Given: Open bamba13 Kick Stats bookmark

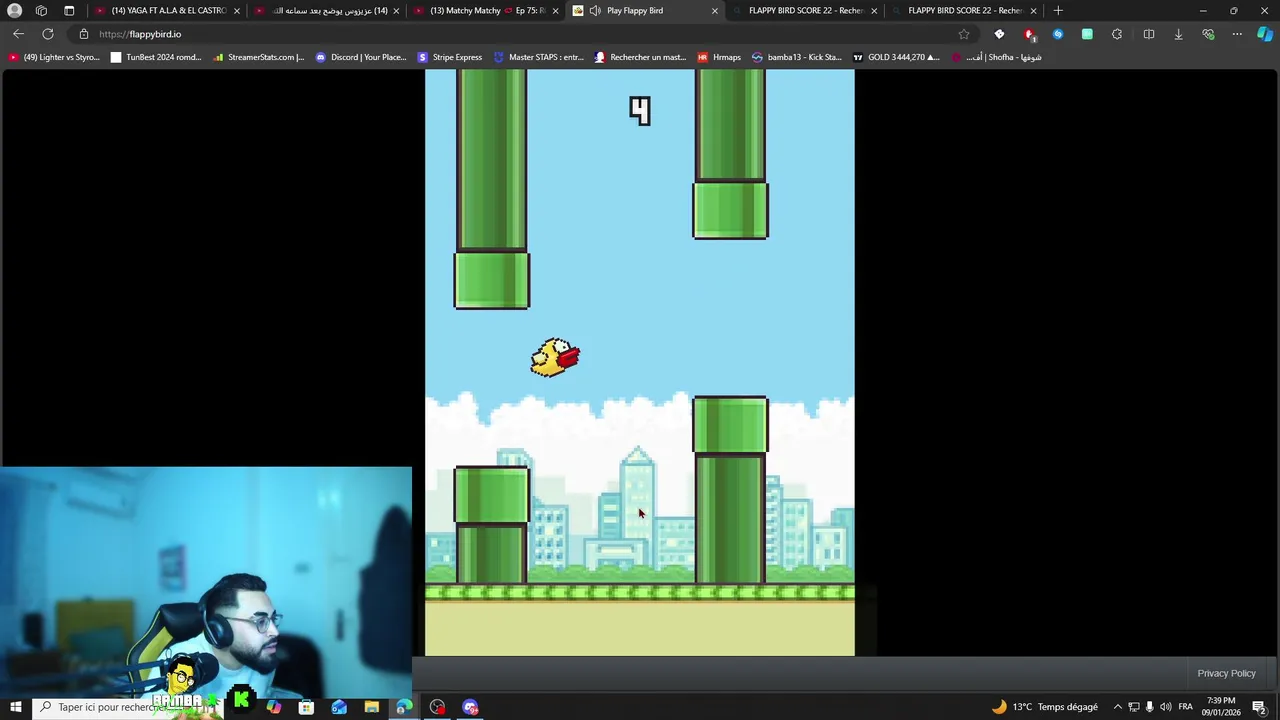Looking at the screenshot, I should coord(797,57).
